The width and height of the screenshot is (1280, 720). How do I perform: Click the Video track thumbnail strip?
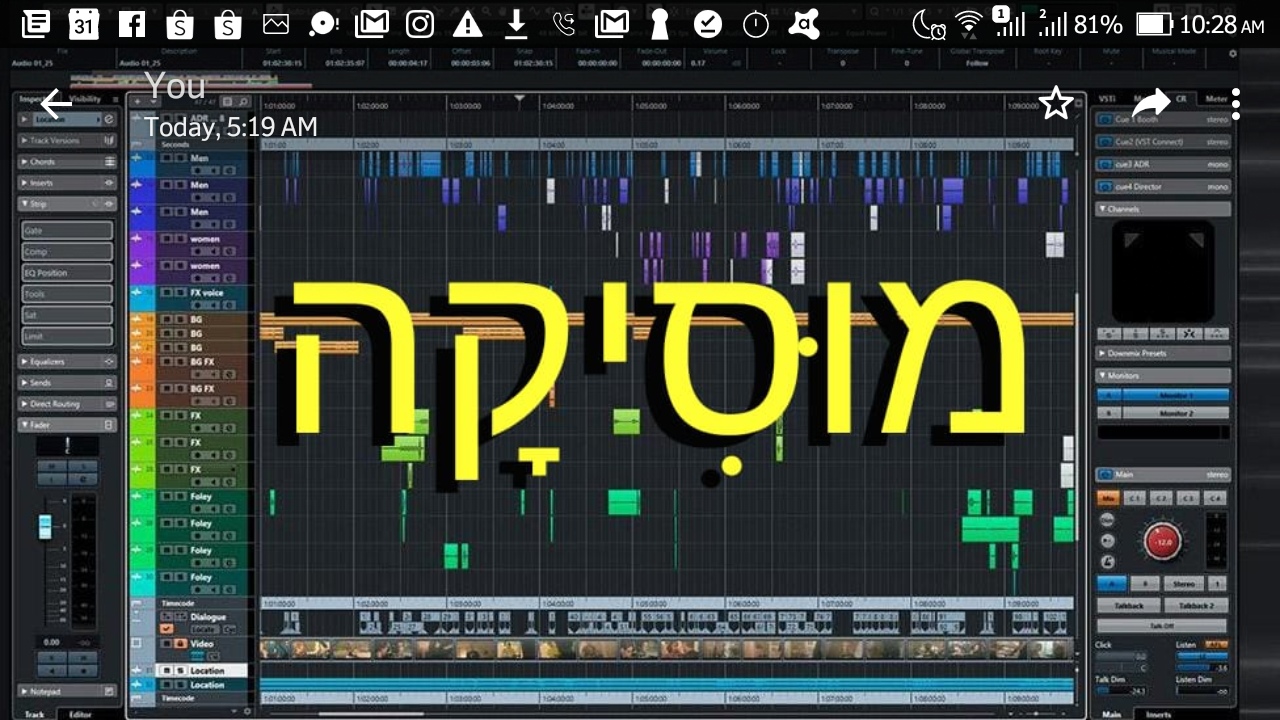coord(666,649)
